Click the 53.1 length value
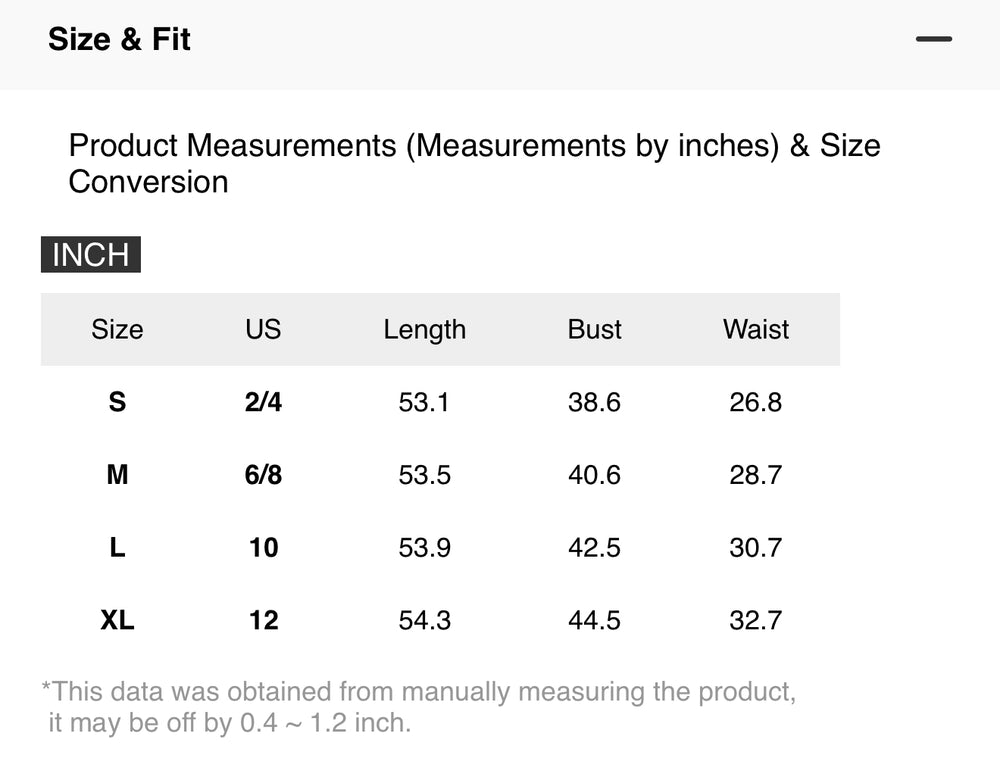Viewport: 1000px width, 774px height. click(x=424, y=402)
